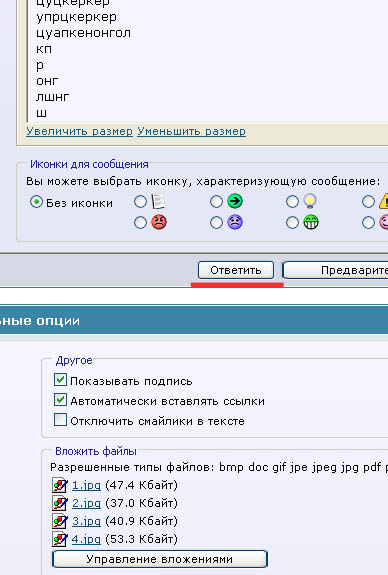The image size is (388, 575).
Task: Click 'Уменьшить размер' link
Action: pos(191,131)
